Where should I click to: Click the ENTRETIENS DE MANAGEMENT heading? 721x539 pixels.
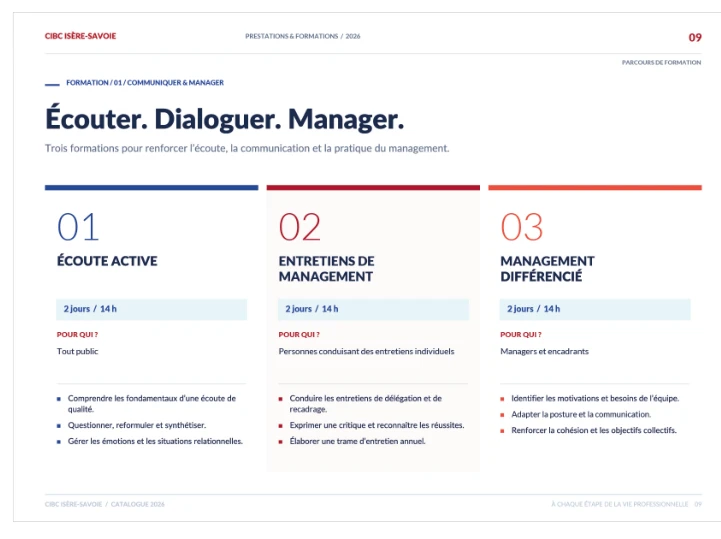point(326,269)
